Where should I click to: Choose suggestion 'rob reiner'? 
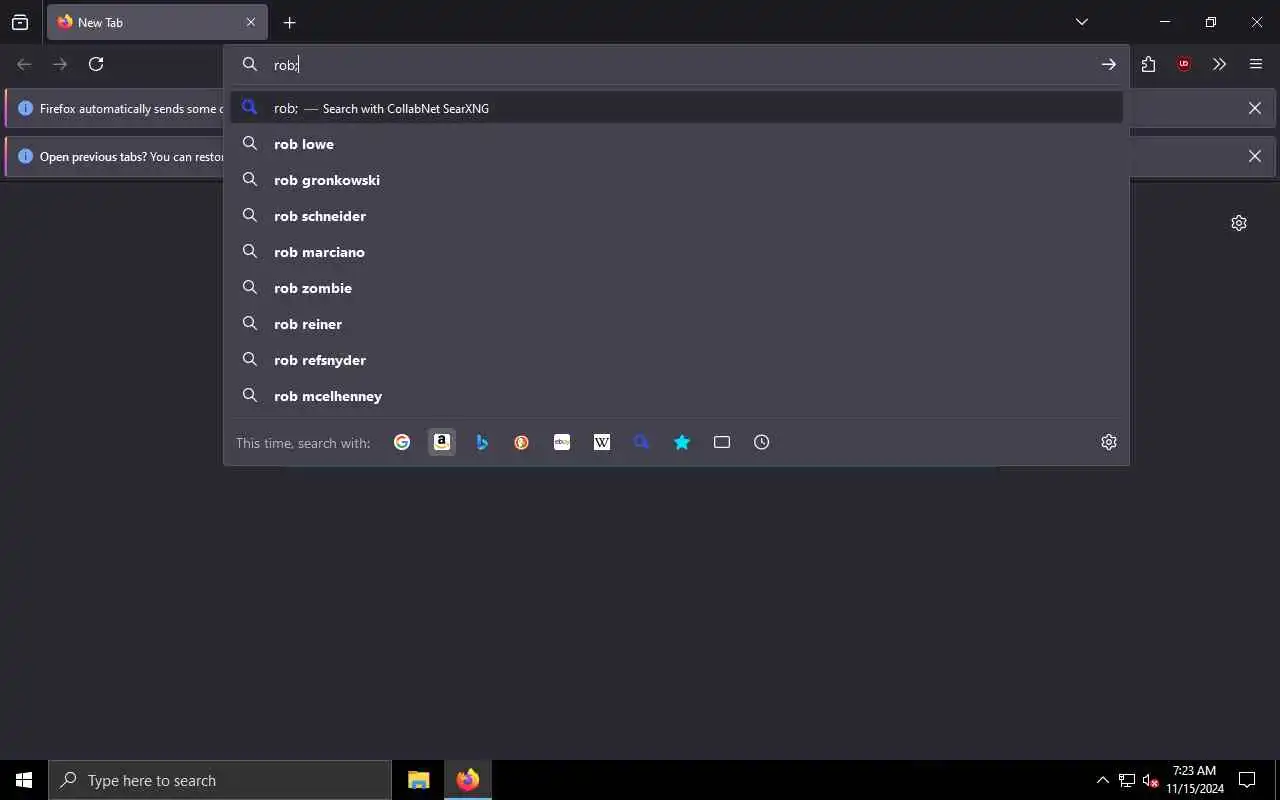click(x=676, y=324)
